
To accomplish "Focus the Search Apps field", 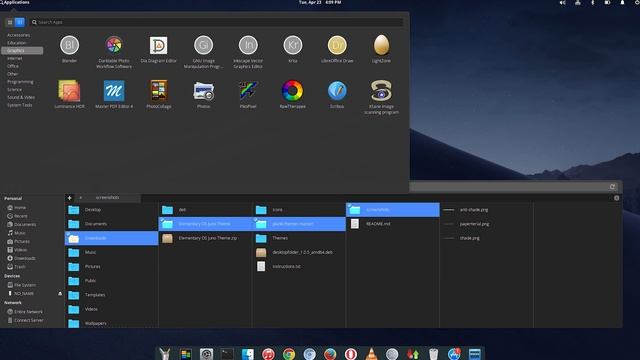I will pyautogui.click(x=217, y=22).
